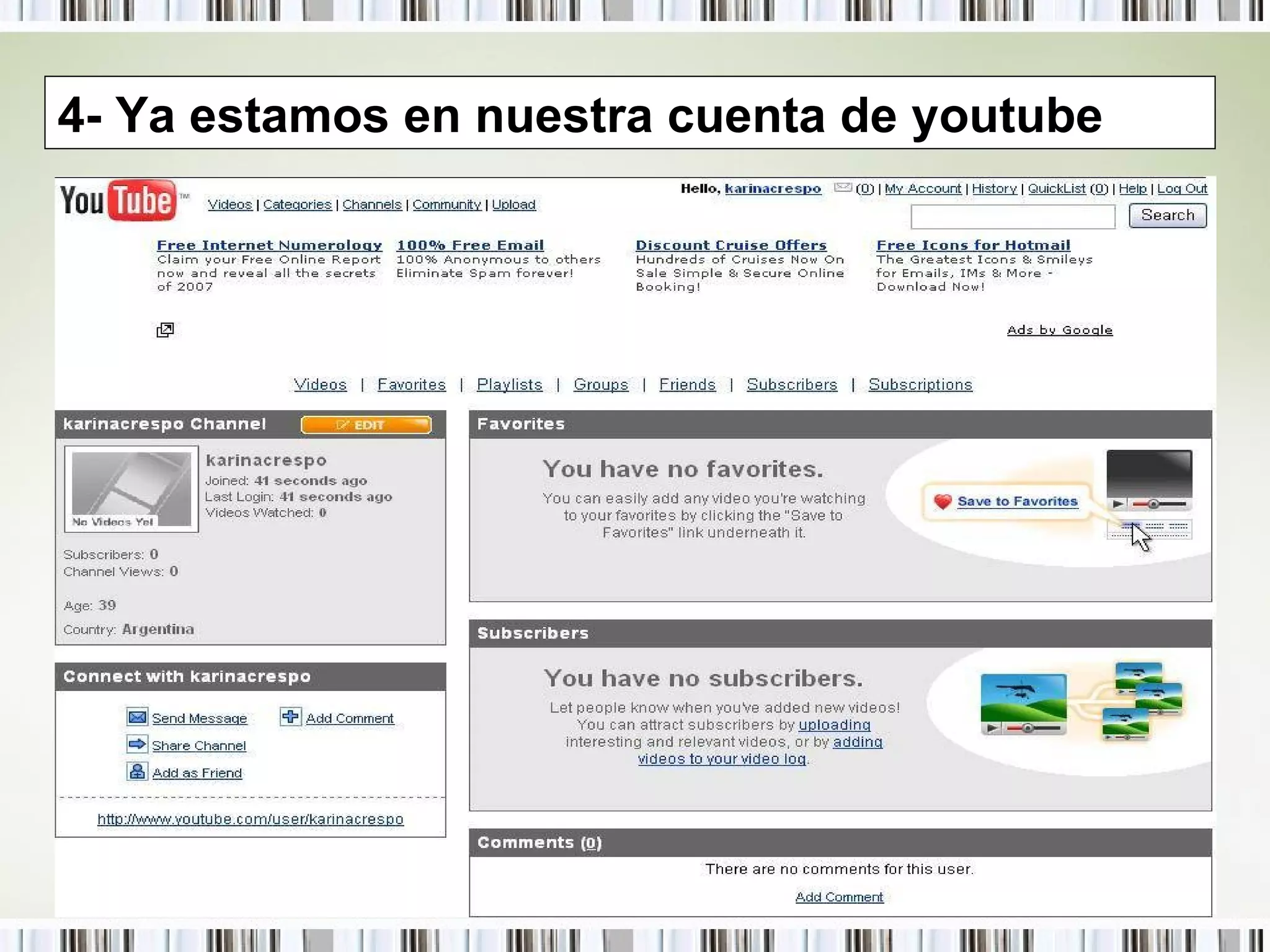
Task: Click the Favorites illustration video player
Action: coord(1149,480)
